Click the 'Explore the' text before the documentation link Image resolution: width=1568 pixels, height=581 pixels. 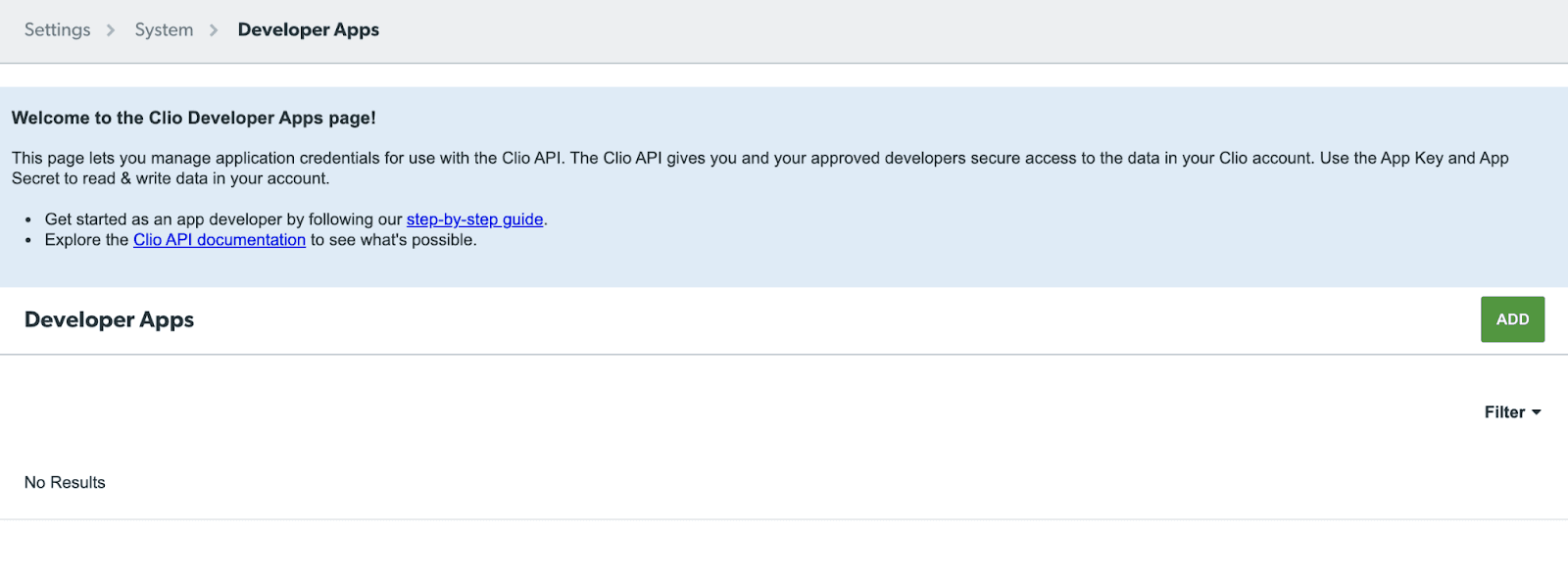86,240
